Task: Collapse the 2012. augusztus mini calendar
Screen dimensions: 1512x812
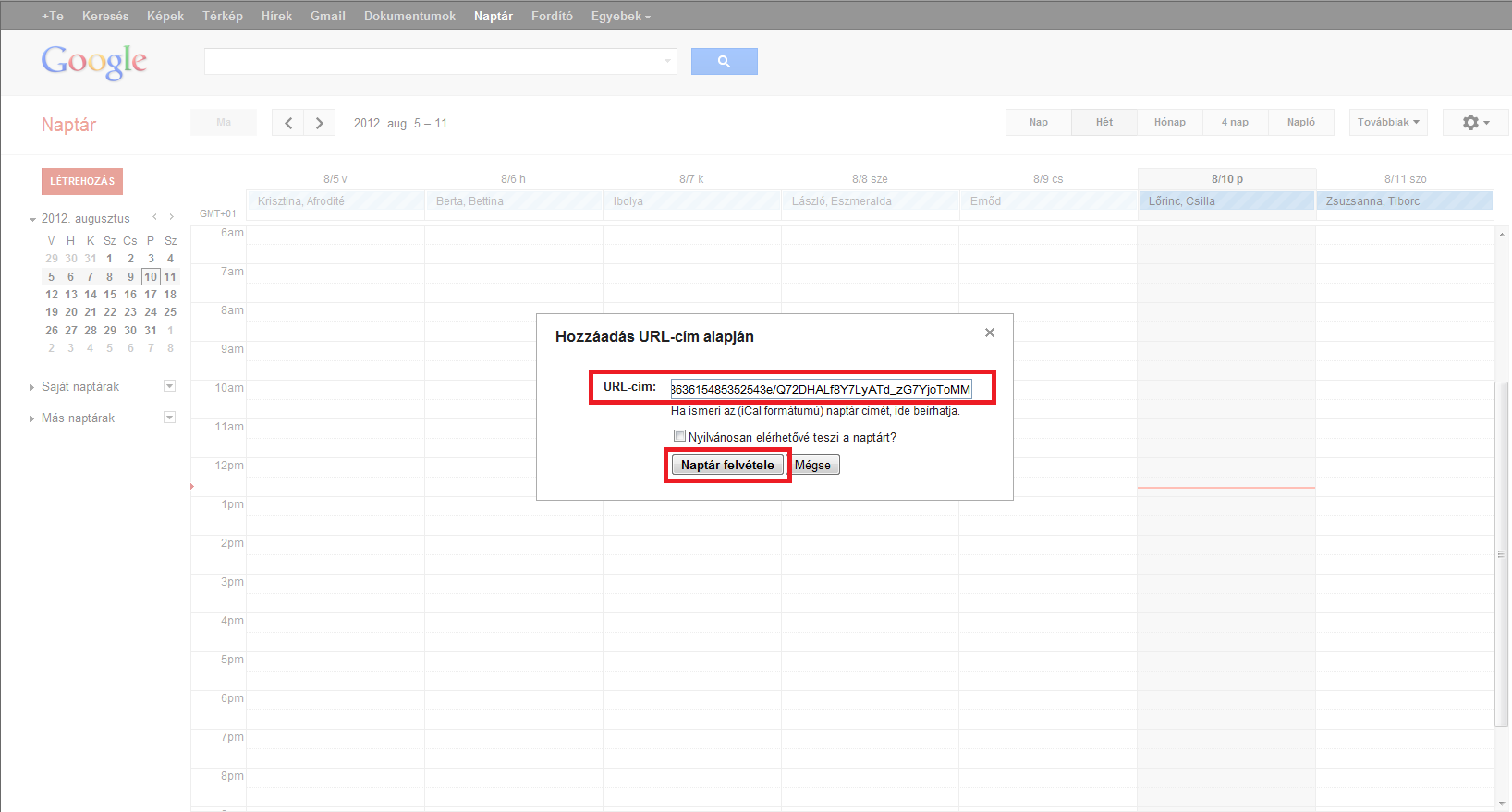Action: (33, 220)
